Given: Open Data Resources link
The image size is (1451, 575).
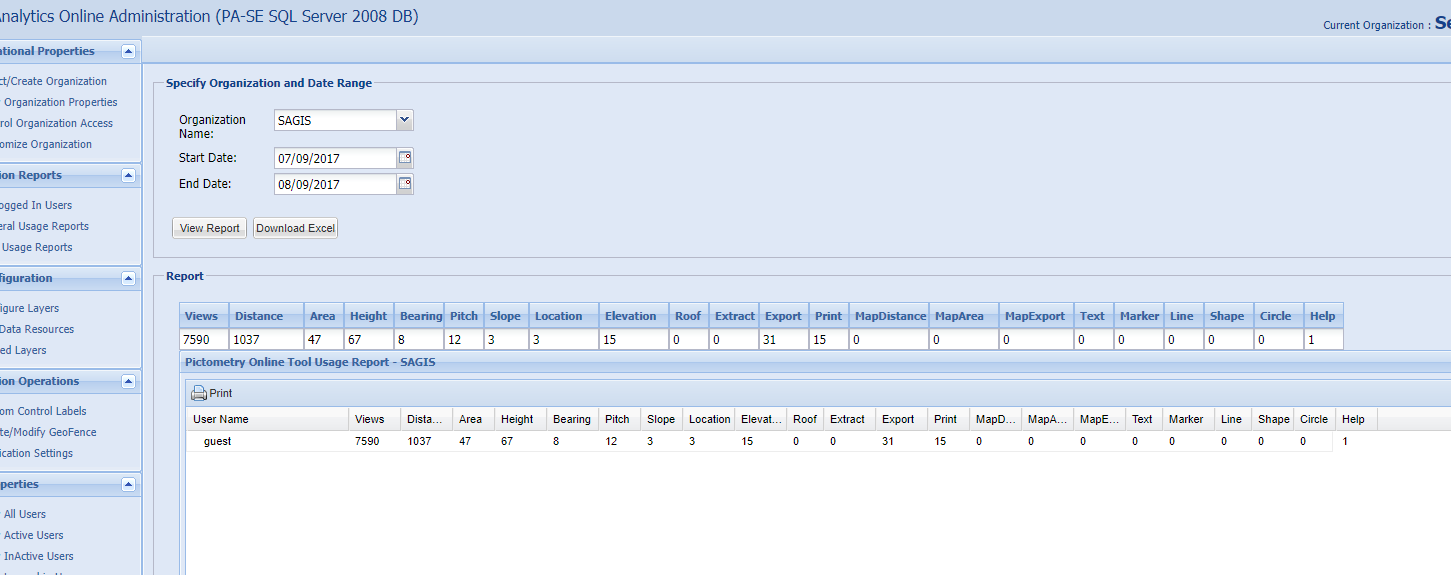Looking at the screenshot, I should tap(37, 329).
